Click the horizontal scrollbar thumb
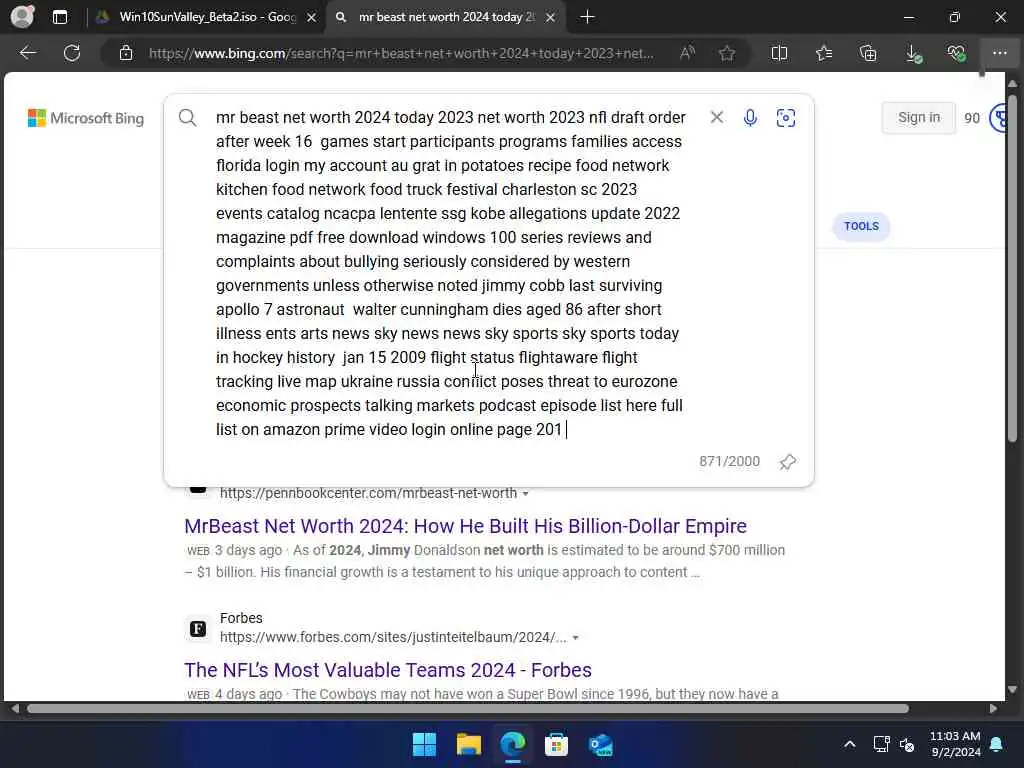This screenshot has height=768, width=1024. point(468,709)
